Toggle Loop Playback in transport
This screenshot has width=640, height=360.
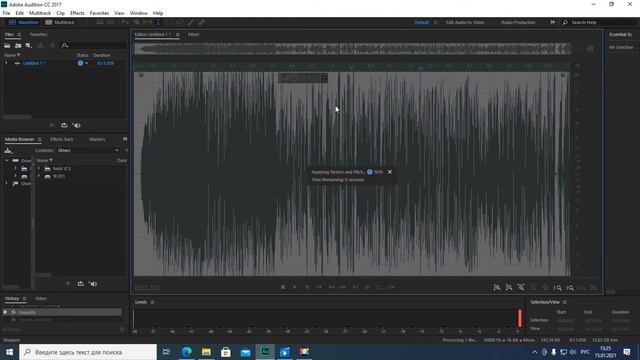click(379, 287)
